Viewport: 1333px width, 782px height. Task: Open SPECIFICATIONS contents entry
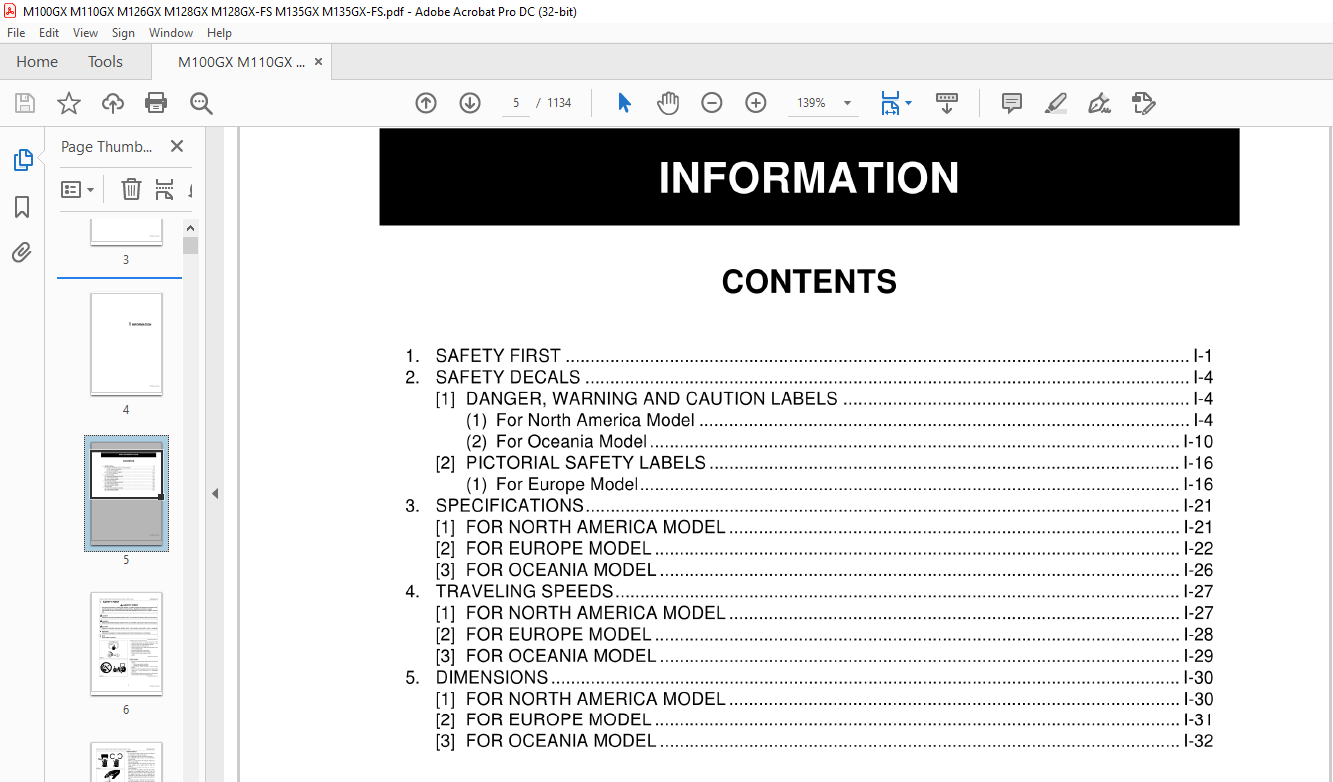point(808,506)
